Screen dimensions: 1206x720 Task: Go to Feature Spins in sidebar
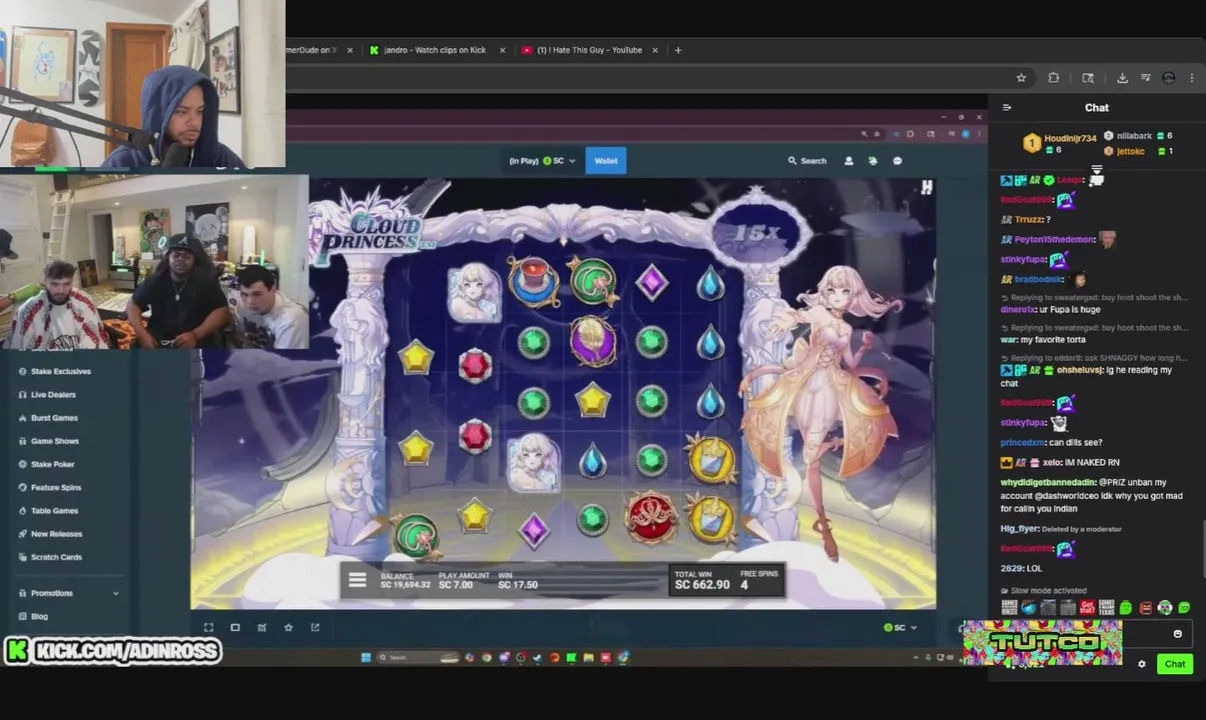pyautogui.click(x=56, y=487)
